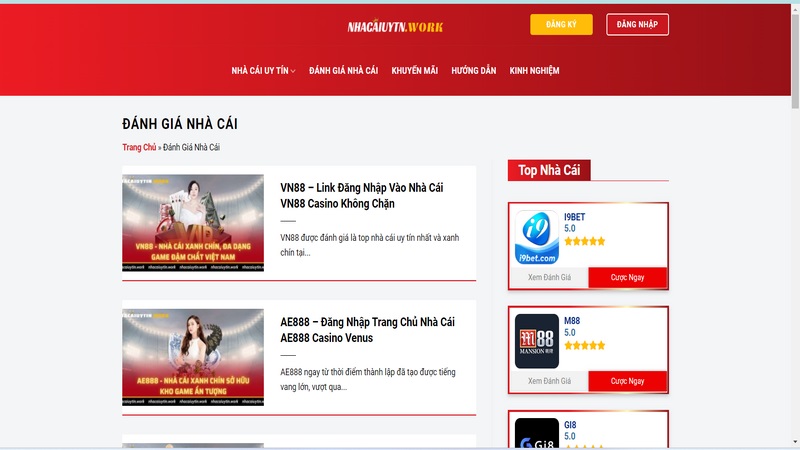Click the M88 Mansion logo icon
This screenshot has height=450, width=800.
[x=537, y=341]
